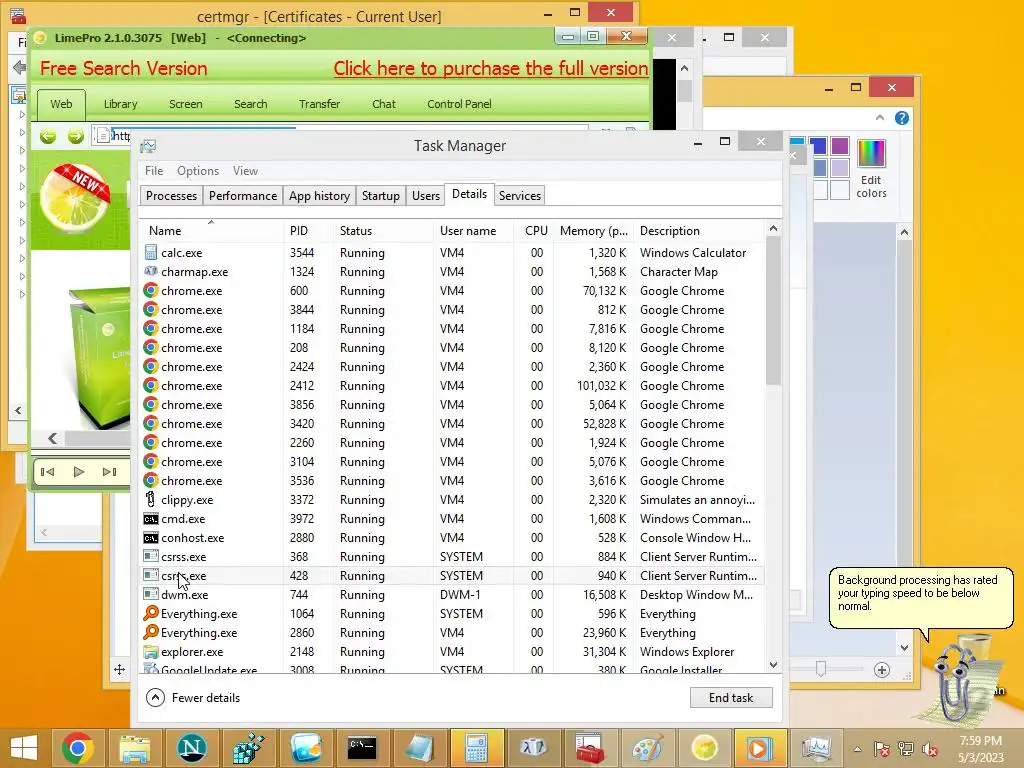
Task: Open the Calculator taskbar icon
Action: point(476,748)
